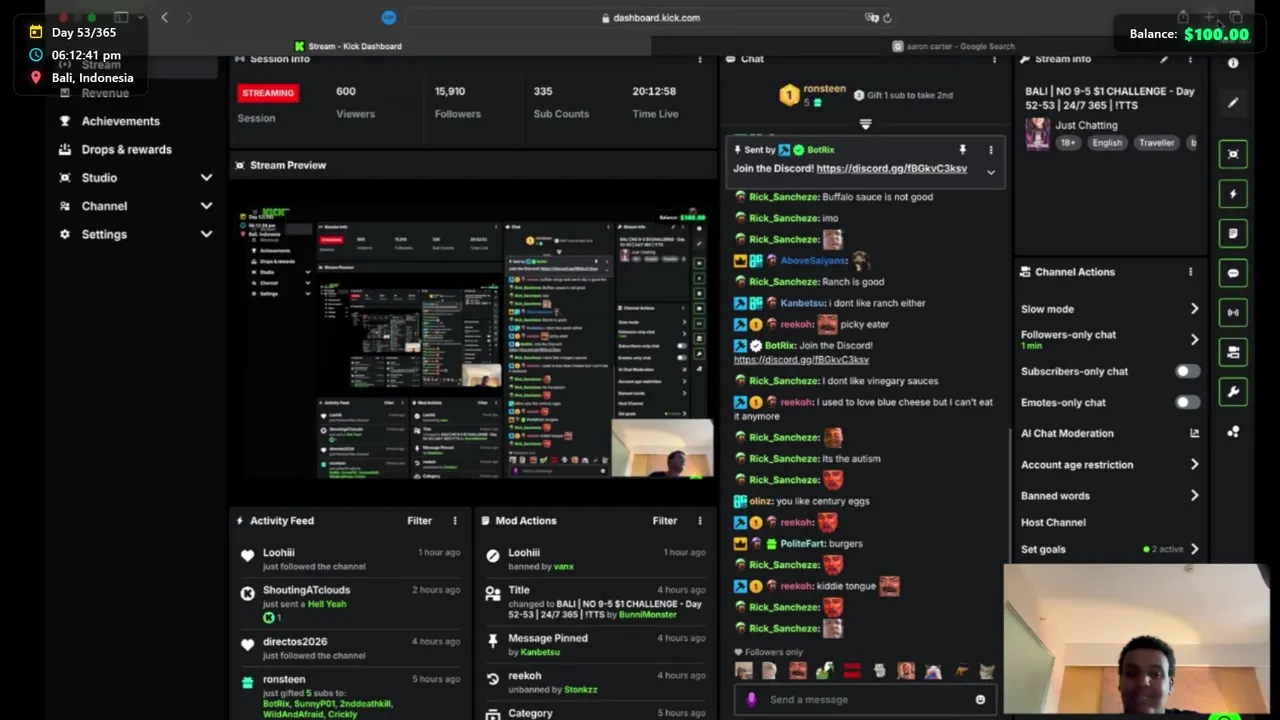Switch to the Stream - Kick Dashboard tab
This screenshot has width=1280, height=720.
tap(348, 46)
